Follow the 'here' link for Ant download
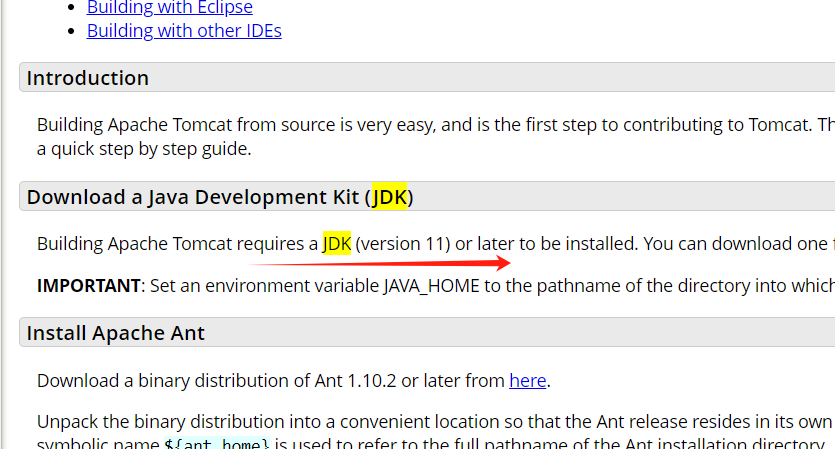 point(527,380)
